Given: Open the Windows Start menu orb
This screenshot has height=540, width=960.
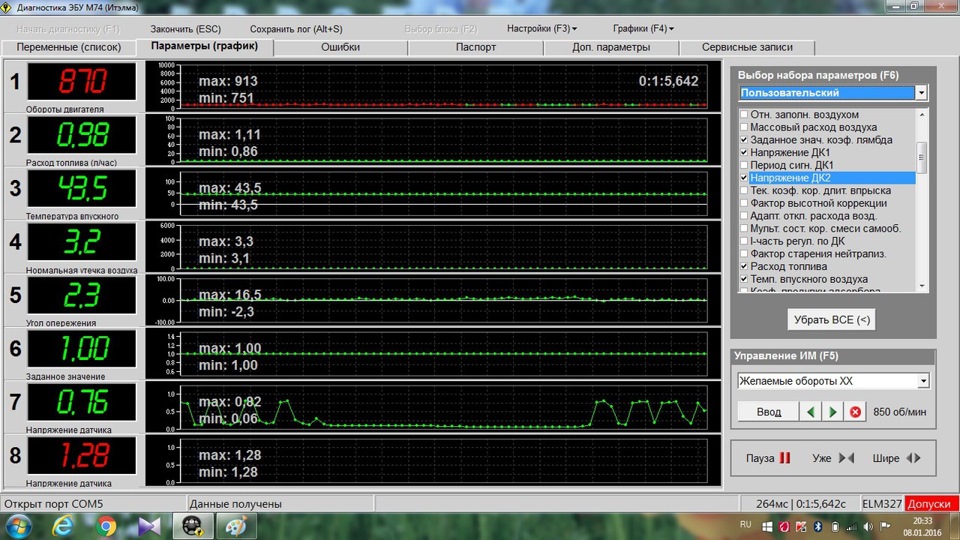Looking at the screenshot, I should click(x=18, y=526).
